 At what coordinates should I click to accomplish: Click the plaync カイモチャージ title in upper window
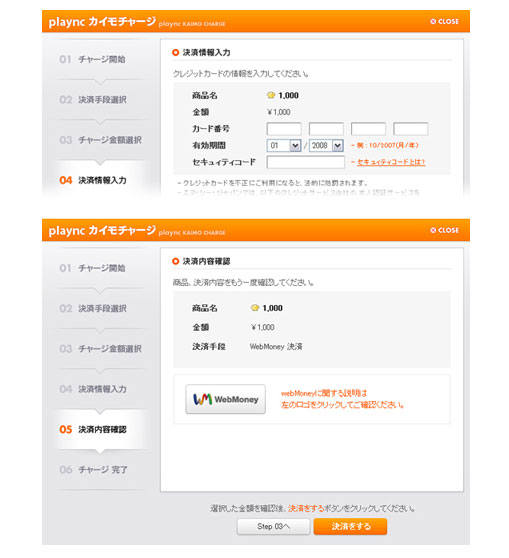pos(102,22)
